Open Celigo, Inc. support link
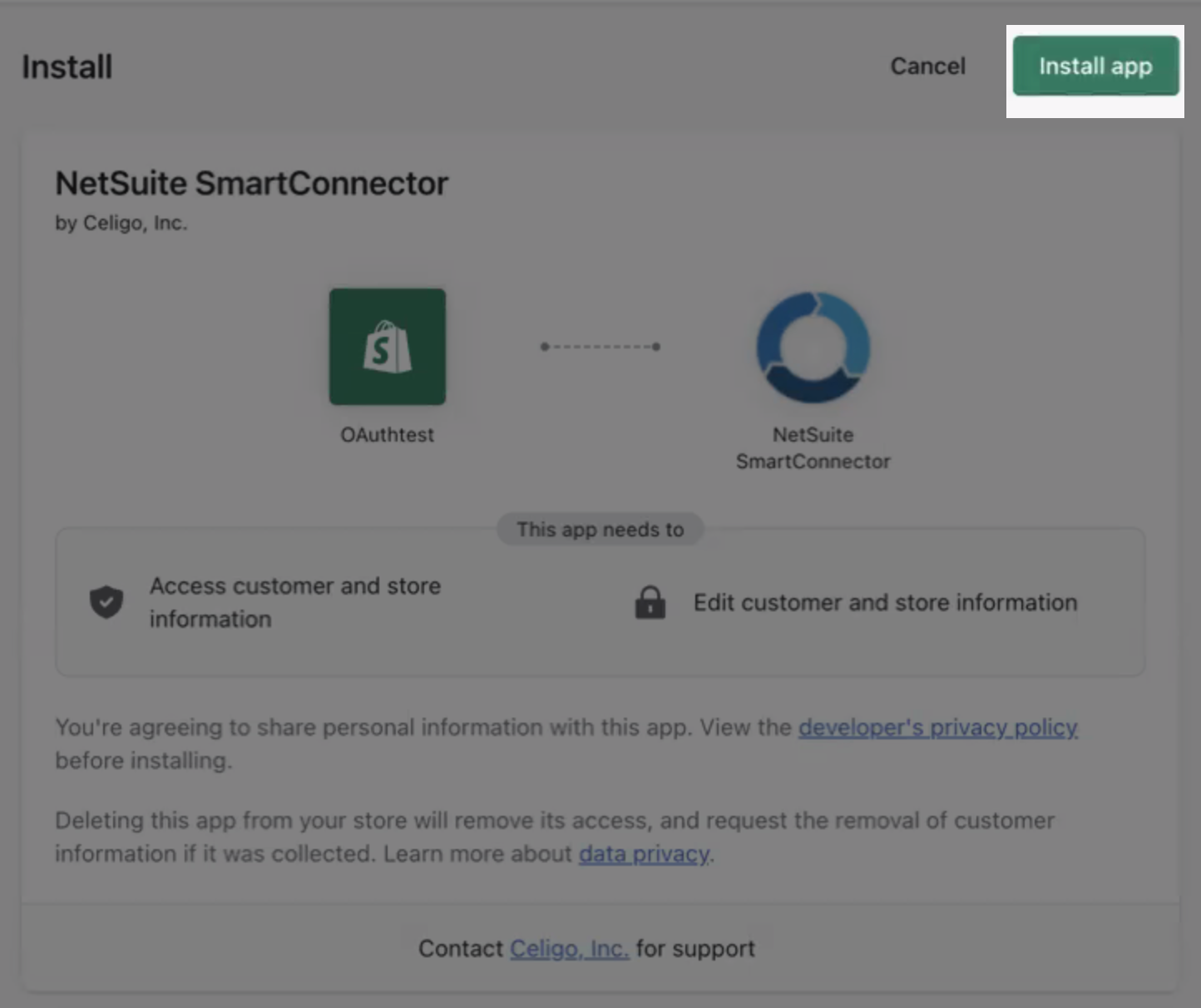This screenshot has height=1008, width=1201. point(569,949)
